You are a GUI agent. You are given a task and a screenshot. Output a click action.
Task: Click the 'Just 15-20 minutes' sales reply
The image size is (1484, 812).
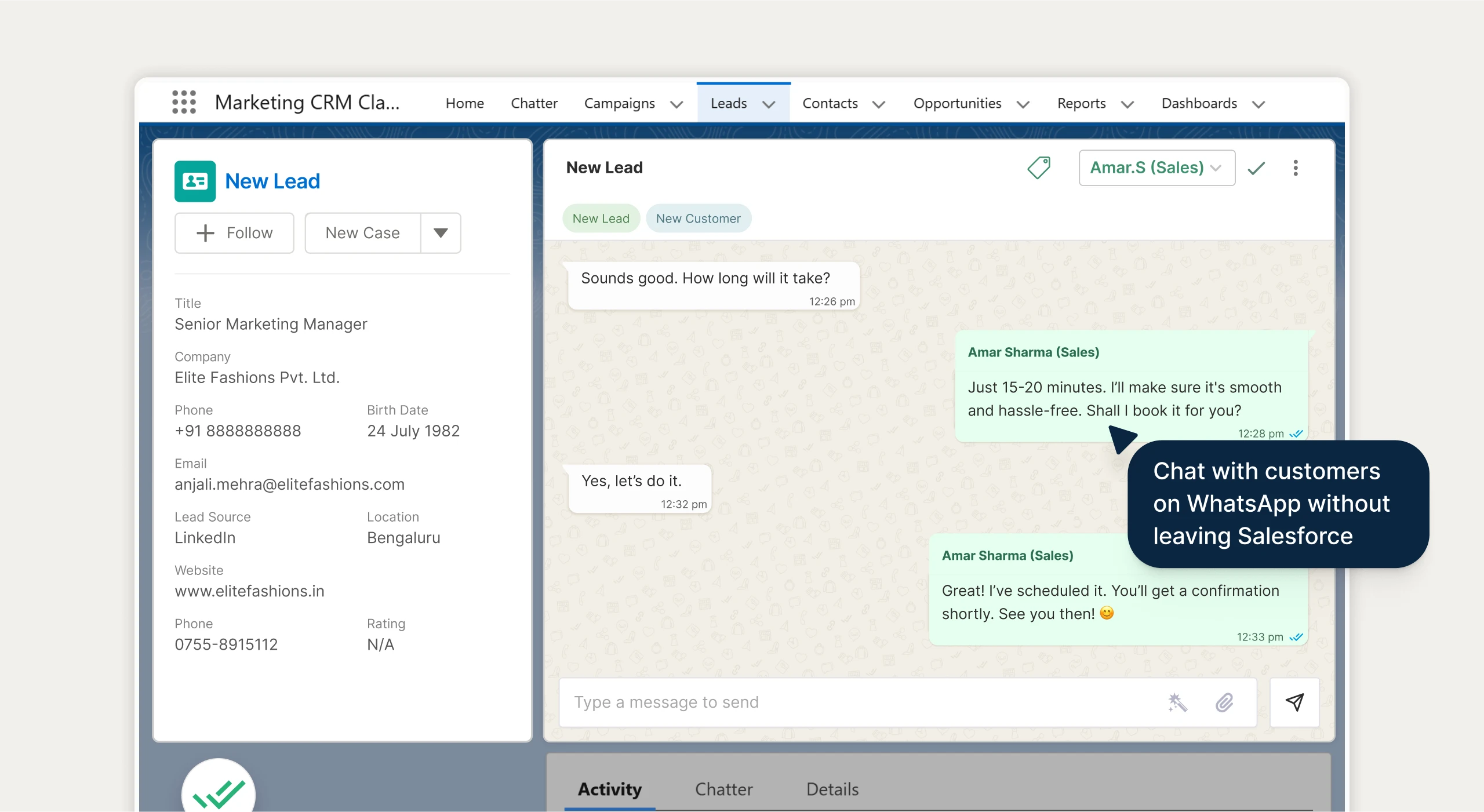(1131, 386)
